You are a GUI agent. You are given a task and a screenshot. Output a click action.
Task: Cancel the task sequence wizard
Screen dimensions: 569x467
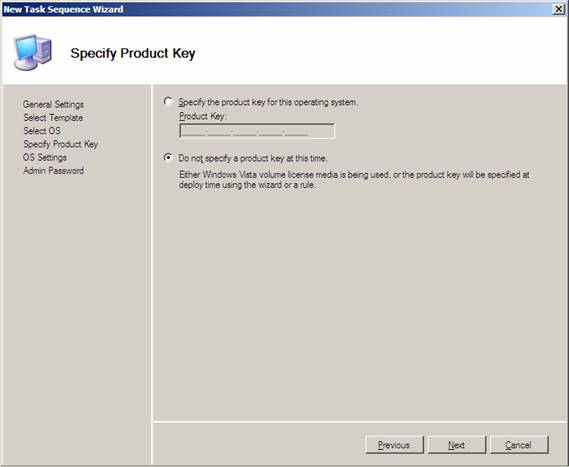point(519,445)
